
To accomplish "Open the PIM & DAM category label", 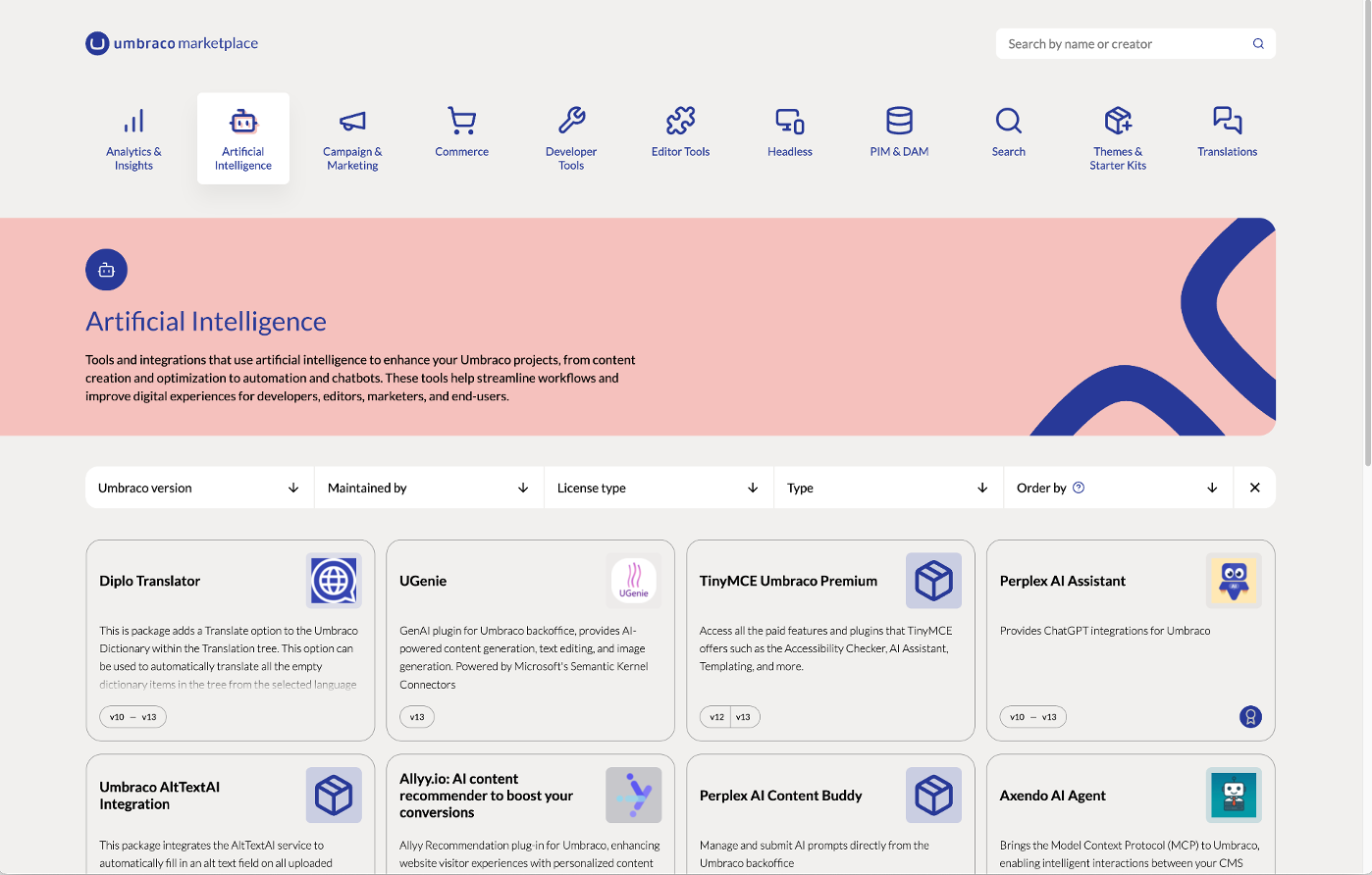I will 899,152.
